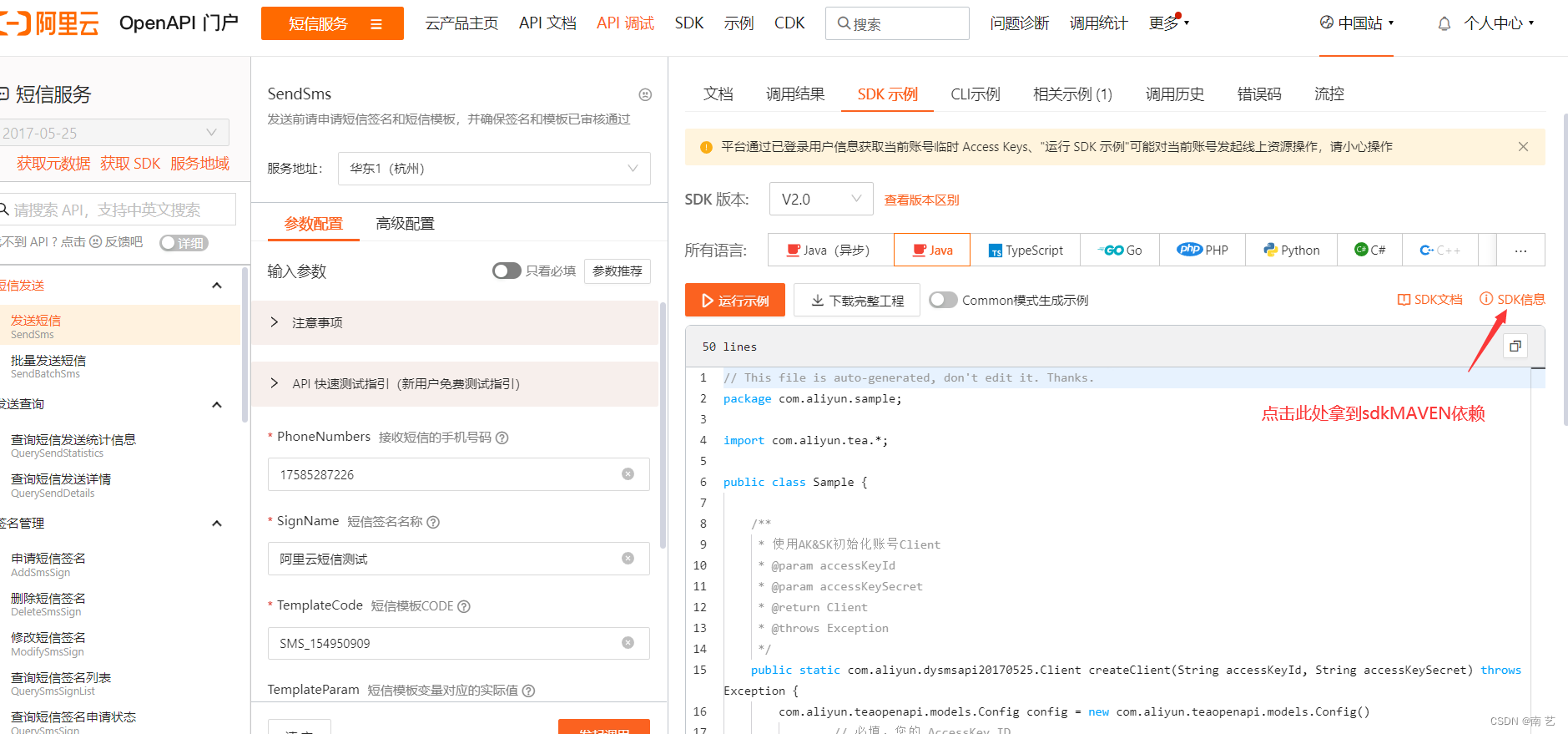
Task: Dismiss the Access Keys warning banner
Action: pyautogui.click(x=1523, y=146)
